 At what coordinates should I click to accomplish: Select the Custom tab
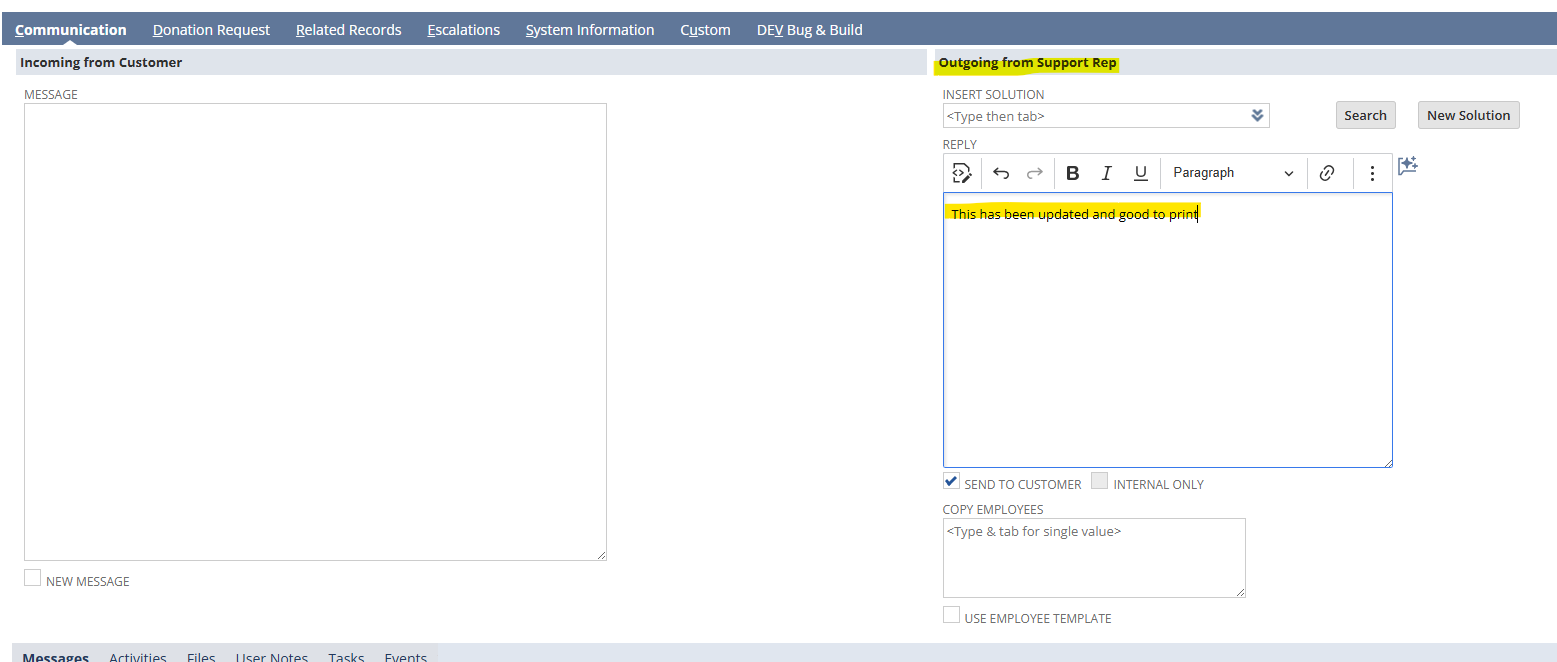705,30
